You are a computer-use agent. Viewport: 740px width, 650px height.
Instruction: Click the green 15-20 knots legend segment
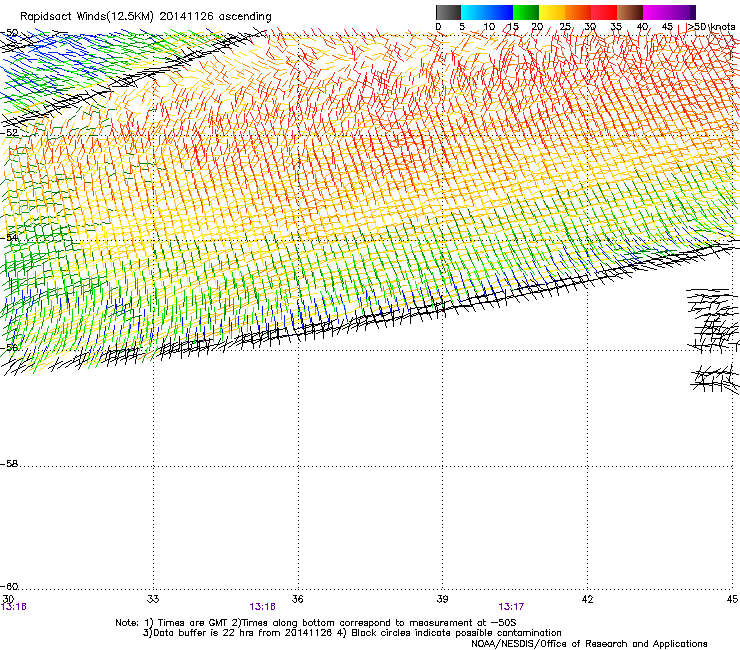526,12
